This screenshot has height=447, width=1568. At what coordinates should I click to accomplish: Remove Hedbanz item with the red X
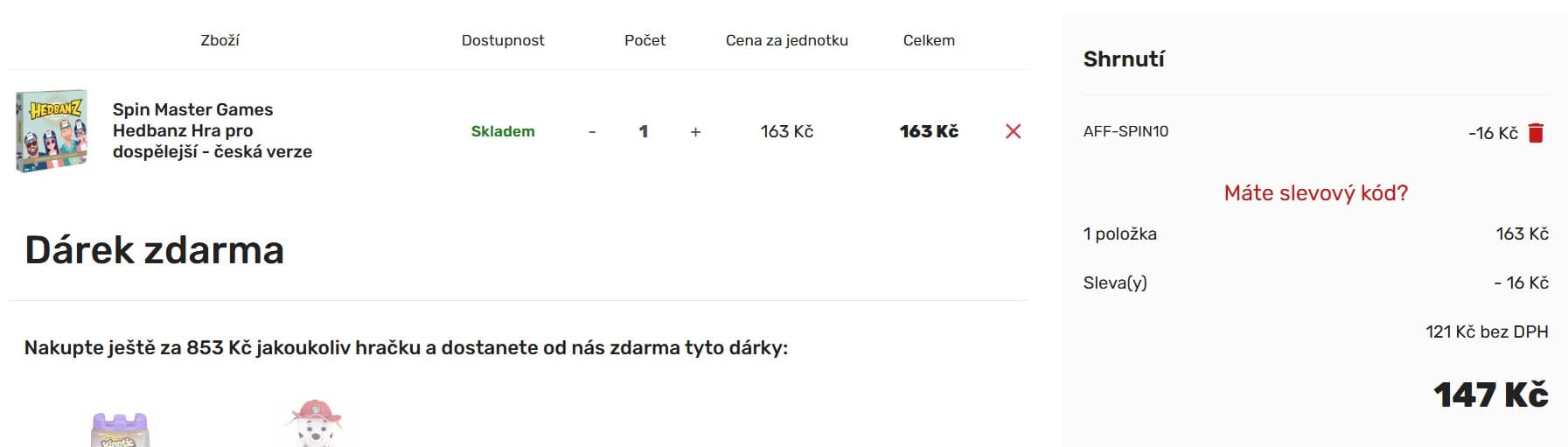coord(1013,131)
